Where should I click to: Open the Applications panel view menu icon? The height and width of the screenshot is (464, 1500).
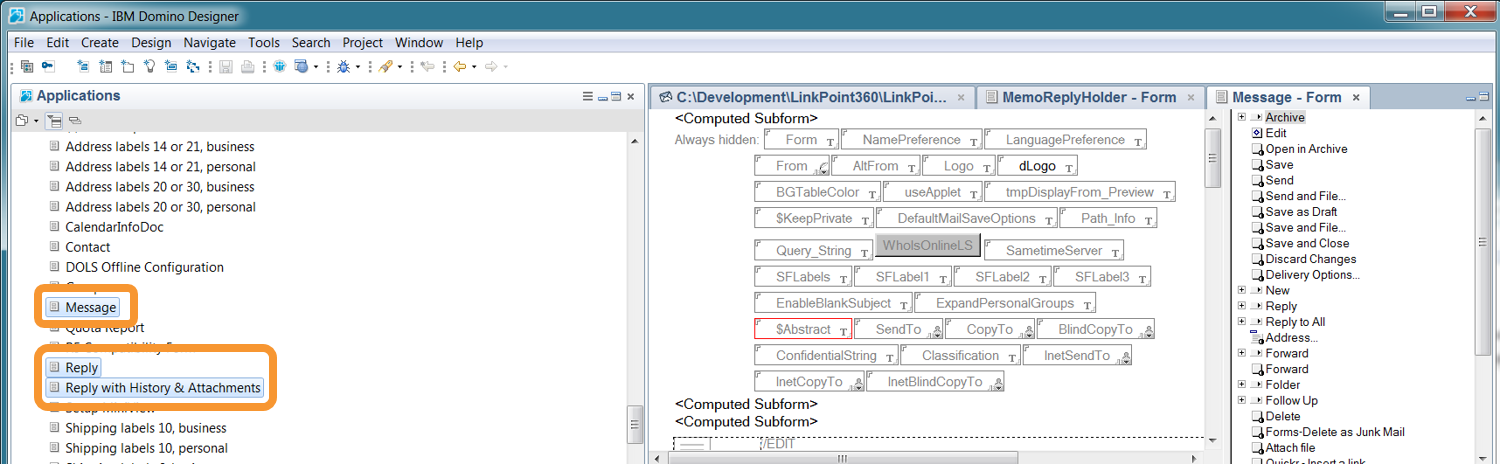click(588, 96)
